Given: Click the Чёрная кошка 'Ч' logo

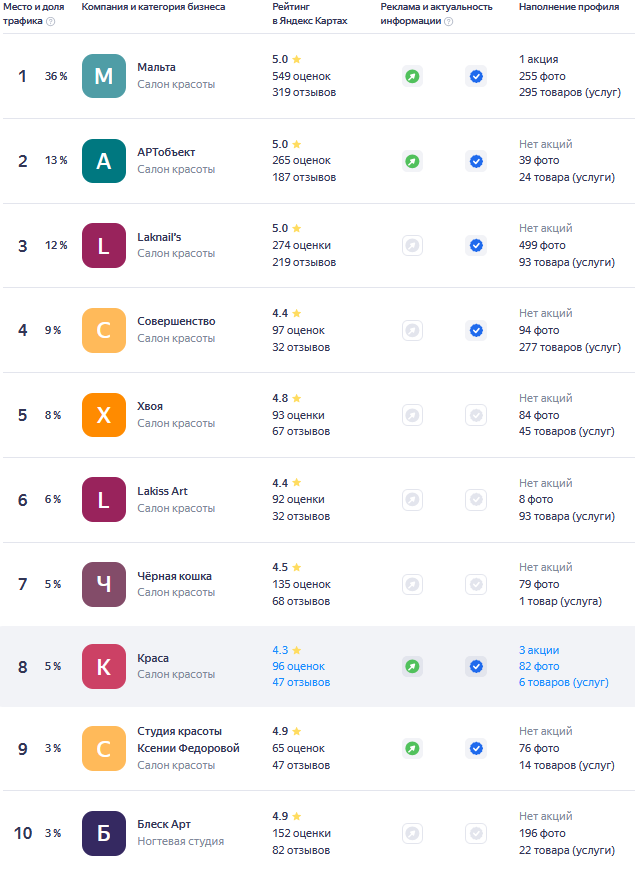Looking at the screenshot, I should pyautogui.click(x=104, y=584).
